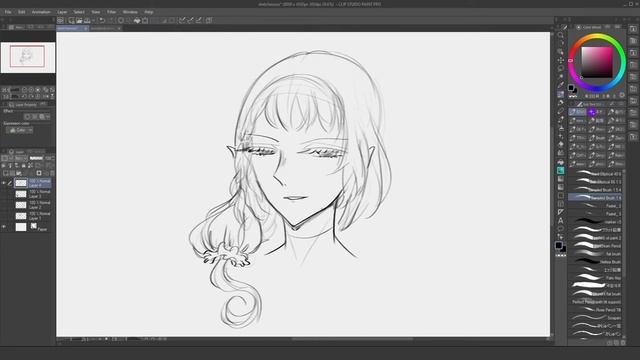This screenshot has height=360, width=640.
Task: Select the Hand move tool icon
Action: pyautogui.click(x=560, y=43)
